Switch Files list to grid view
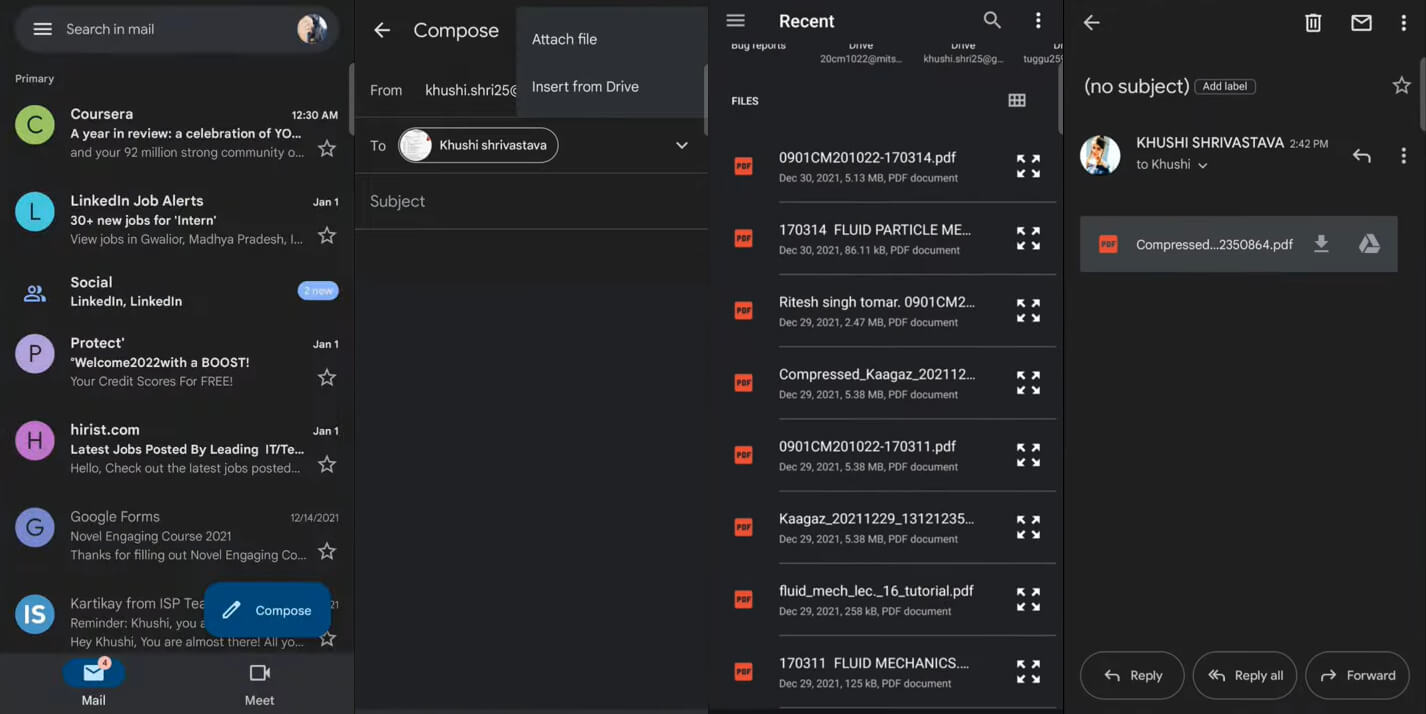 [1017, 100]
